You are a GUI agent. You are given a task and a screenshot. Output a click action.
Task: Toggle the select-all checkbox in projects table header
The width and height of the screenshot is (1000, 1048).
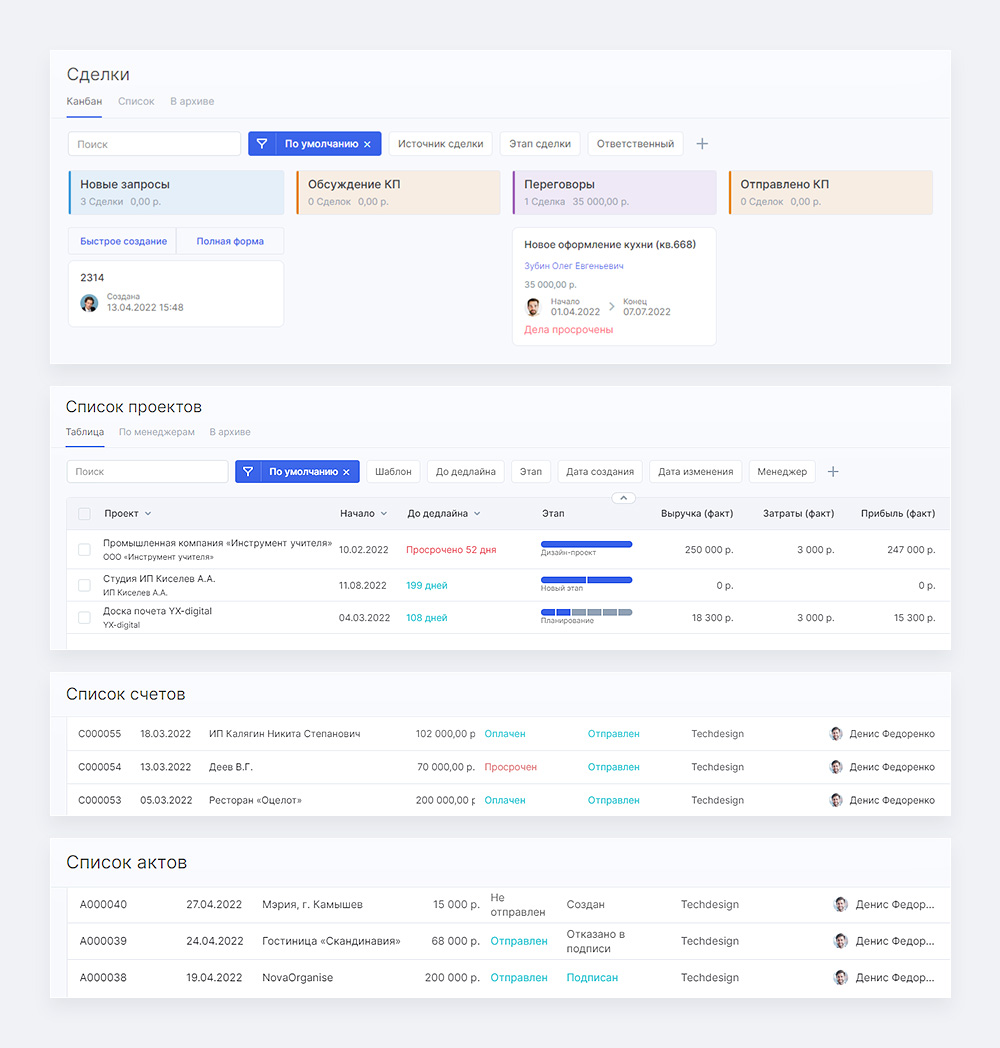(x=84, y=514)
